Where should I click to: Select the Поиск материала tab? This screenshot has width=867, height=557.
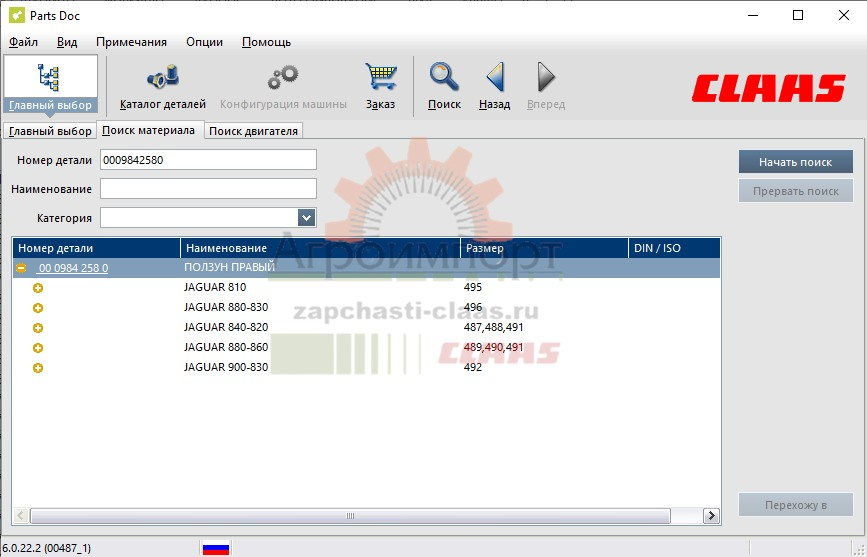[x=149, y=131]
